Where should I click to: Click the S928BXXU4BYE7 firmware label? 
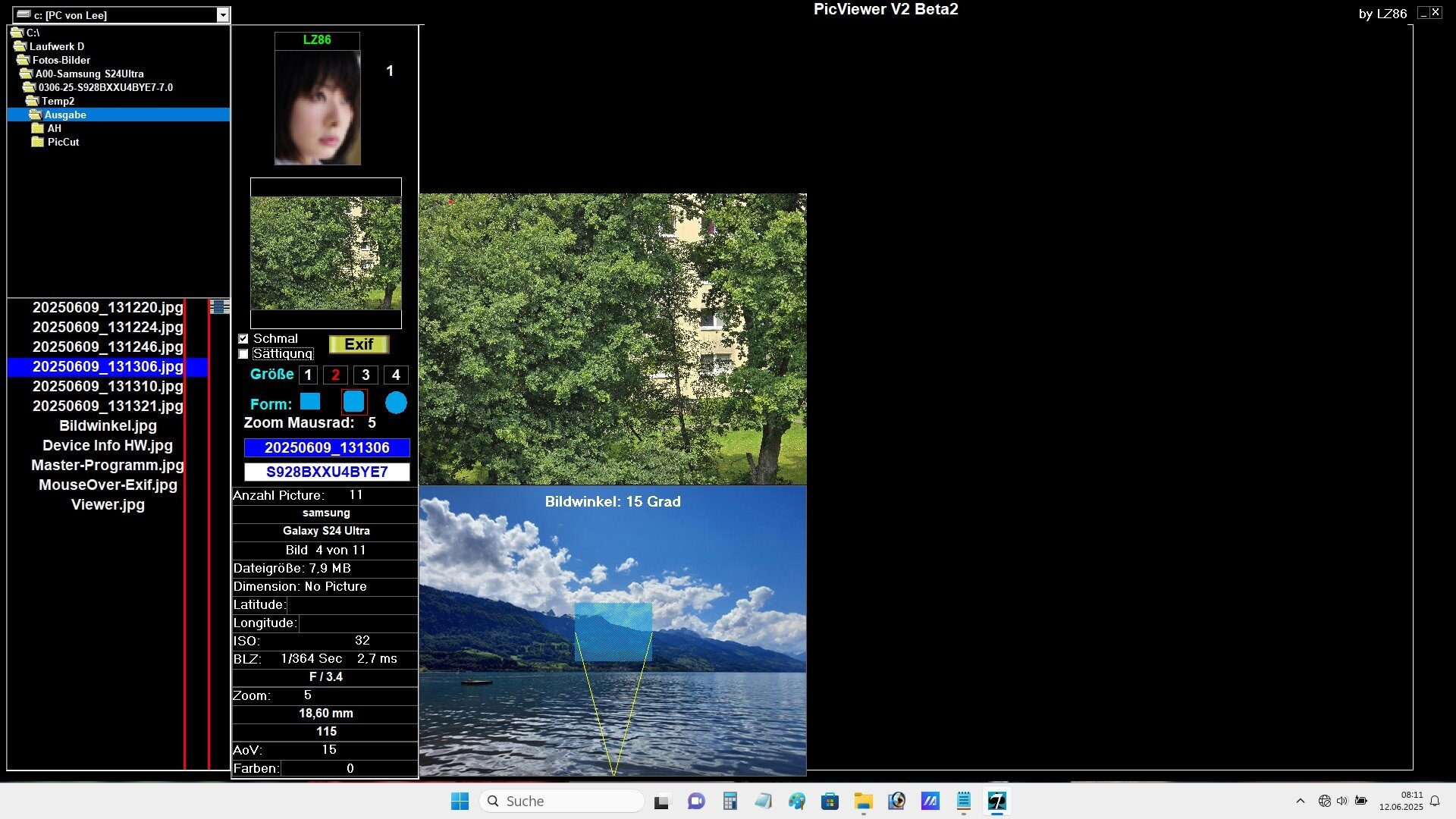327,472
